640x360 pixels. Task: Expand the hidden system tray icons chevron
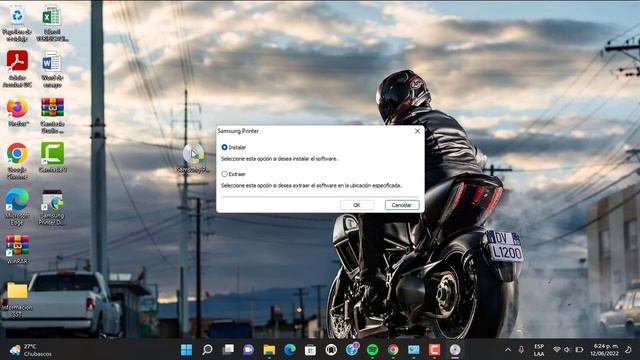pyautogui.click(x=508, y=350)
